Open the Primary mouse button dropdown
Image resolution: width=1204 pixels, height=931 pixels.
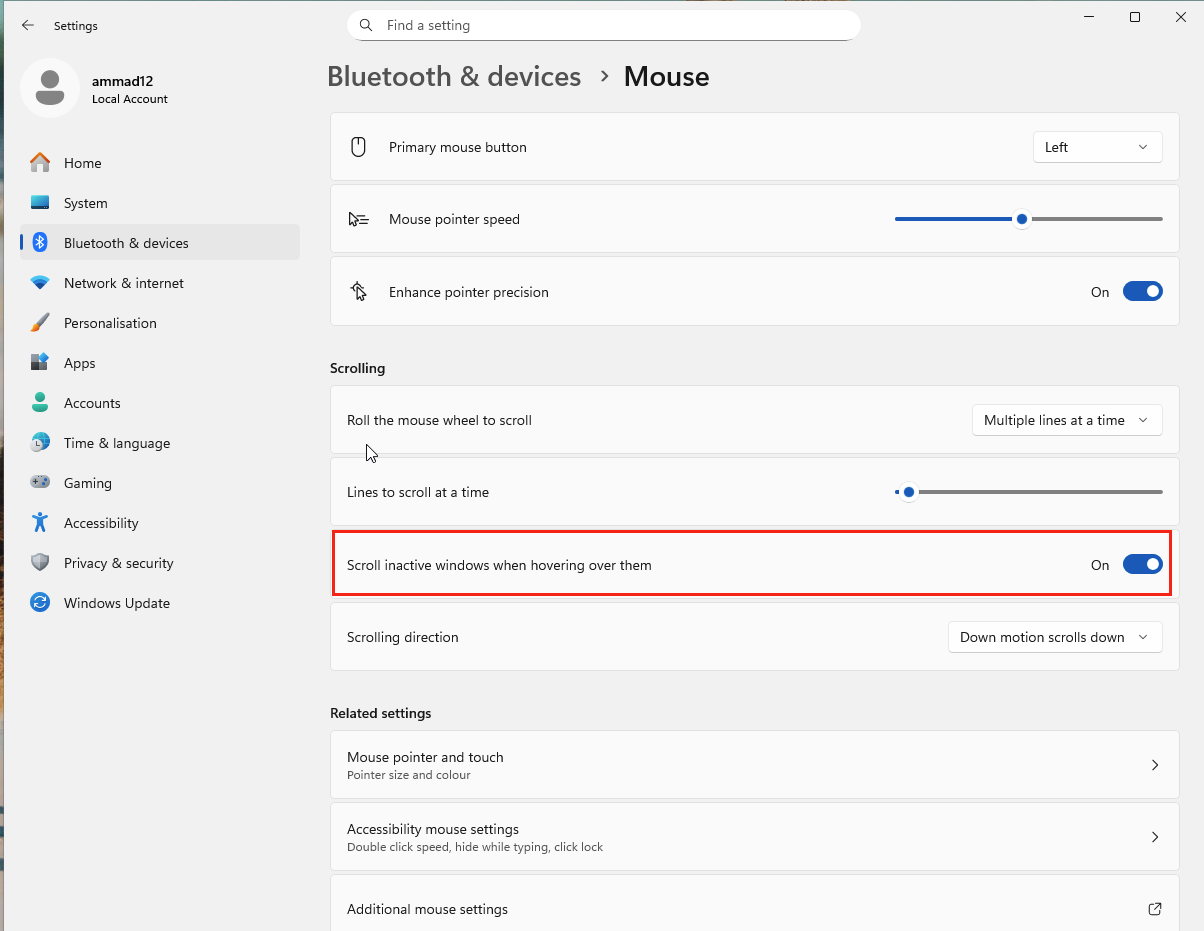pyautogui.click(x=1097, y=147)
